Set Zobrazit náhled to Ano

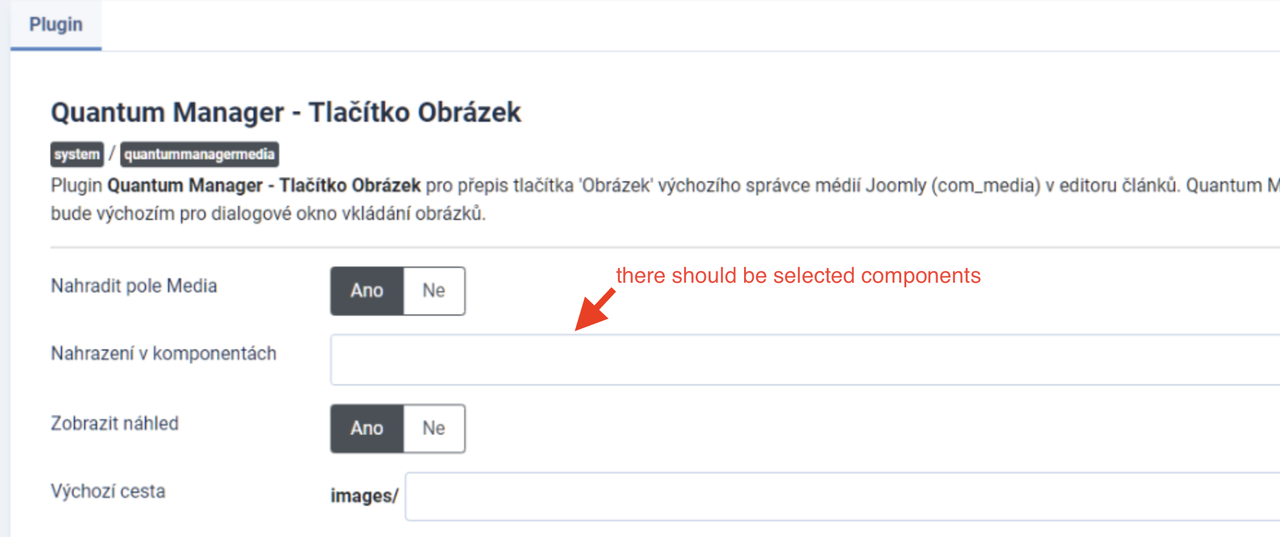pos(367,428)
